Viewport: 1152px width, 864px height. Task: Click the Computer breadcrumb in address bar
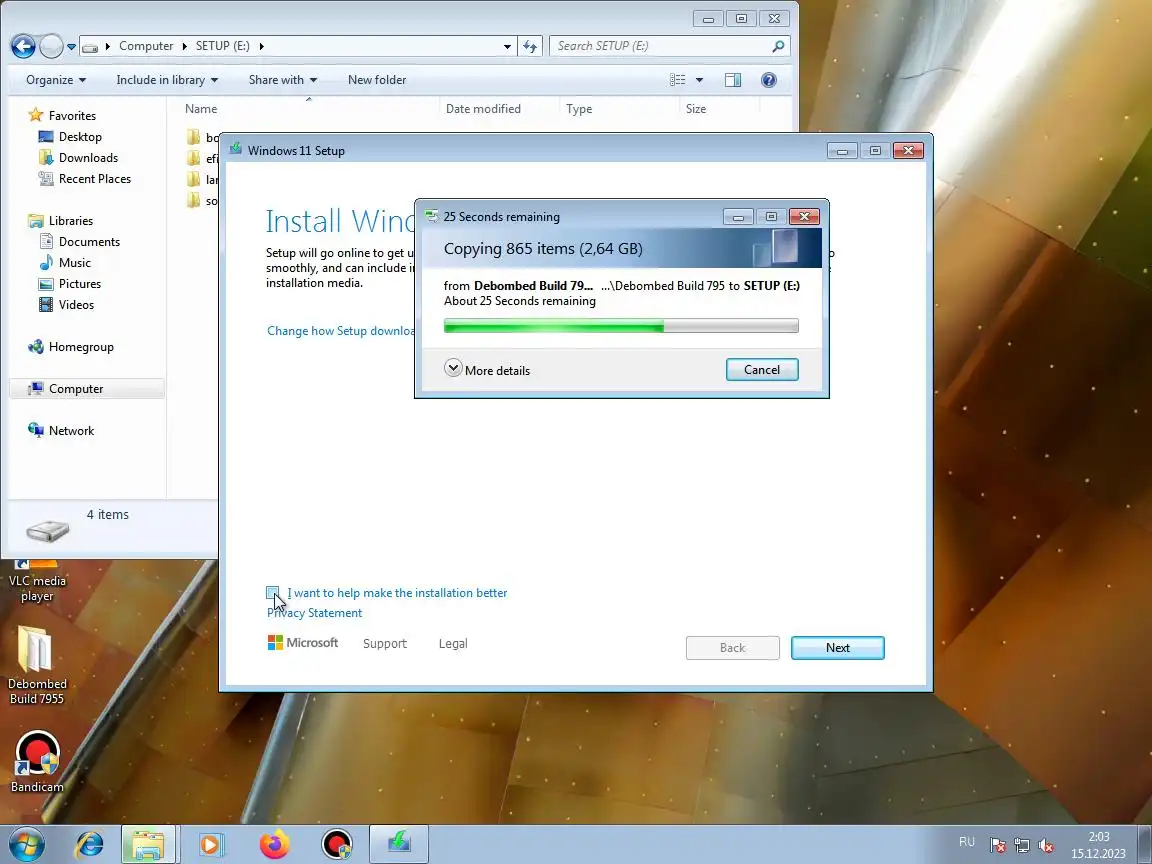click(x=146, y=46)
